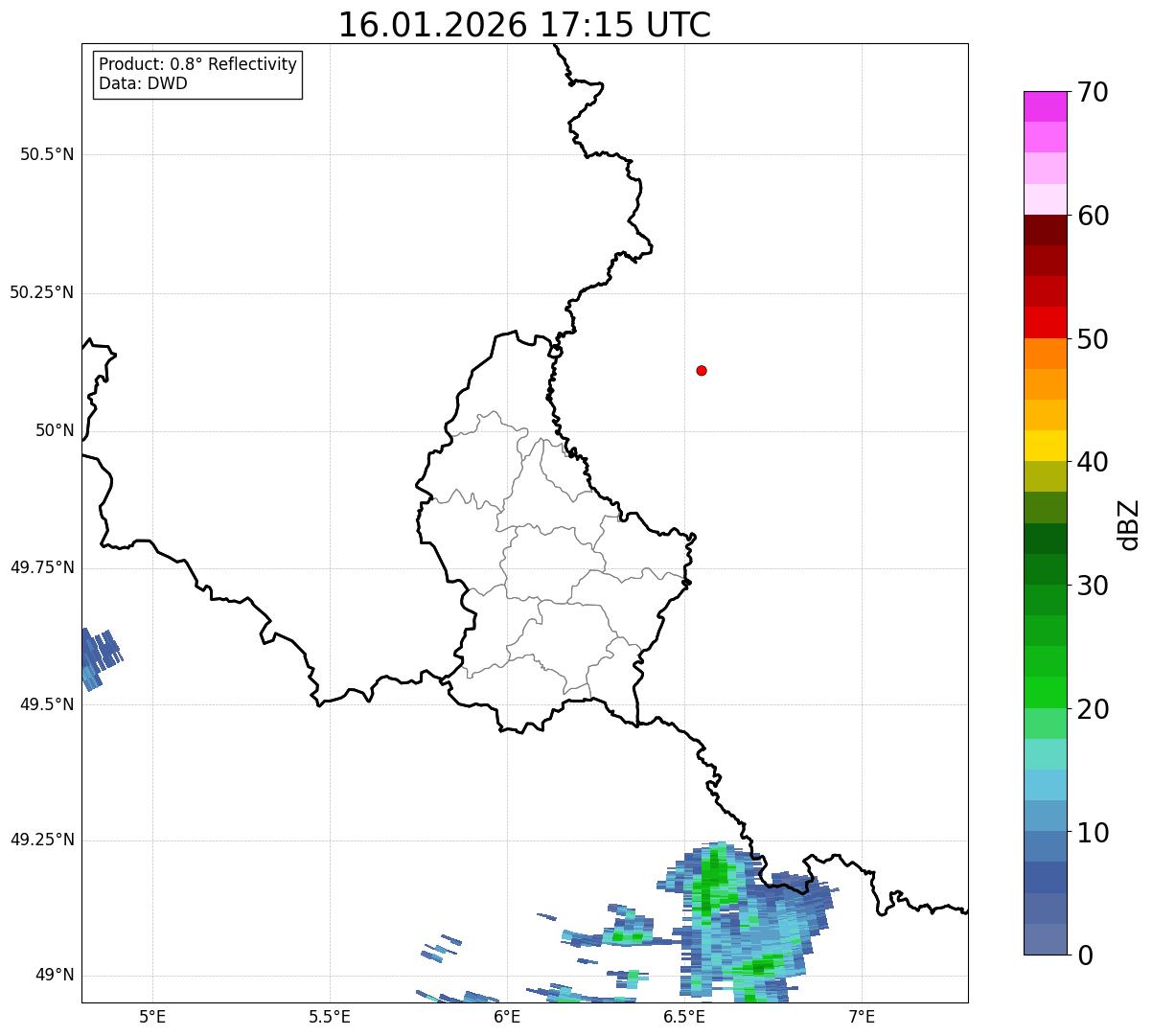Click the latitude label 50°N
The image size is (1152, 1036).
point(55,430)
